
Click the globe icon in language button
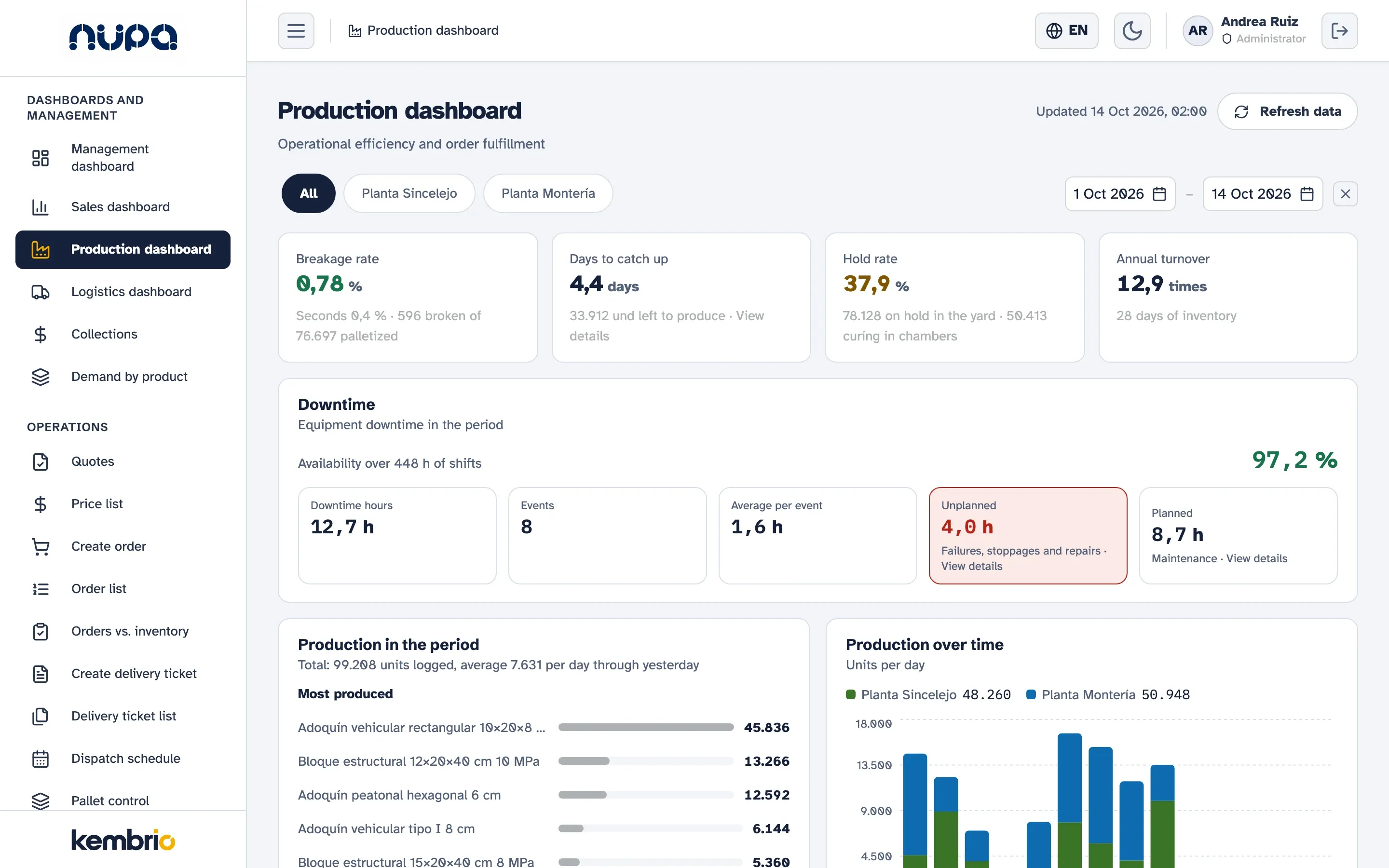pyautogui.click(x=1054, y=30)
